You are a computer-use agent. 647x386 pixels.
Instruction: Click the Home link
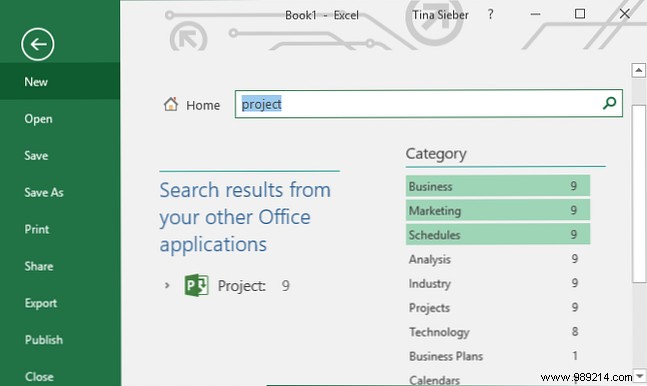(x=203, y=105)
